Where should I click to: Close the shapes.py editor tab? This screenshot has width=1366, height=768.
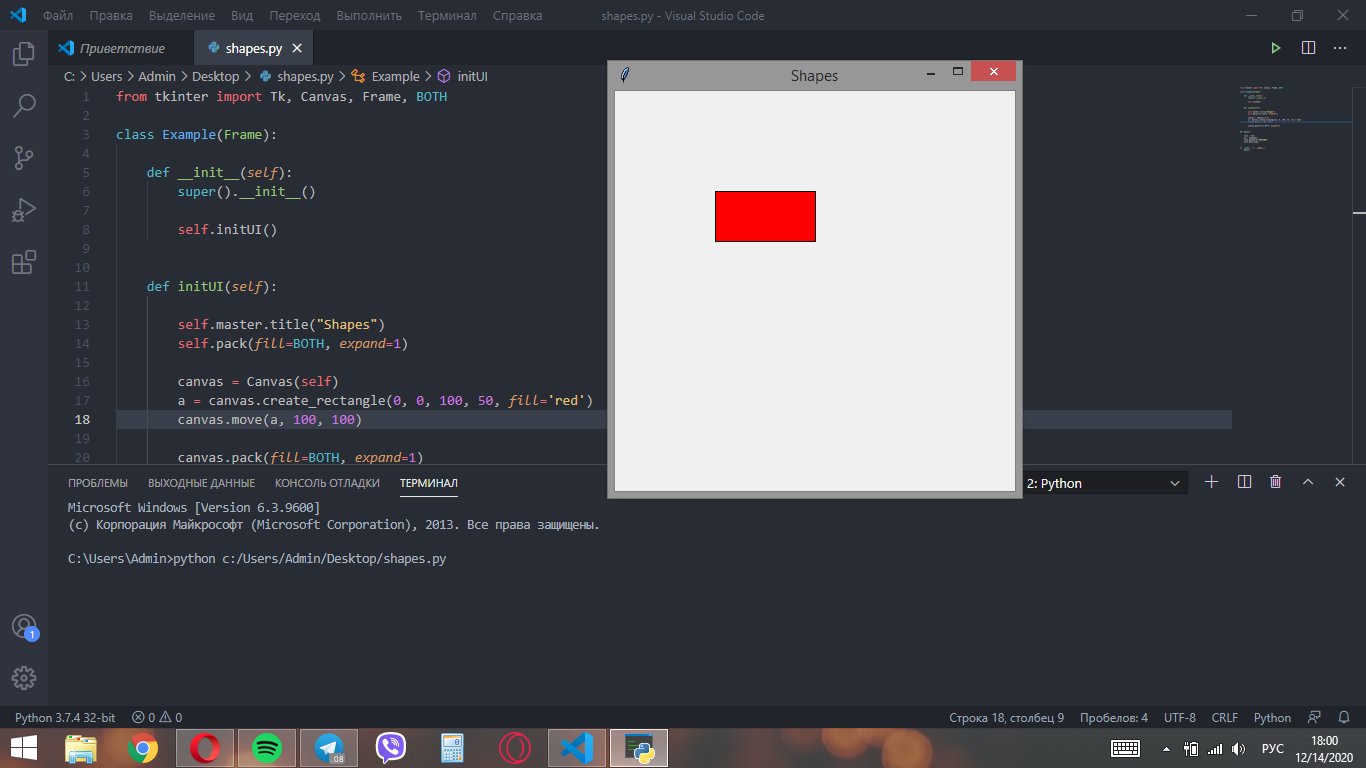[297, 48]
